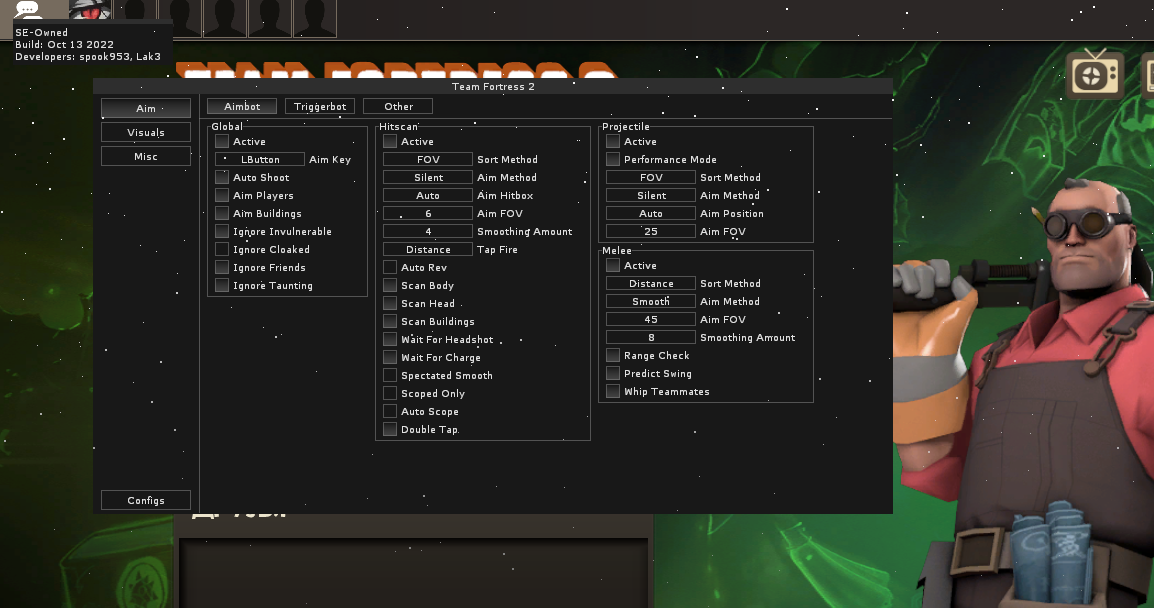Toggle Wait For Charge checkbox
Viewport: 1154px width, 608px height.
point(390,358)
